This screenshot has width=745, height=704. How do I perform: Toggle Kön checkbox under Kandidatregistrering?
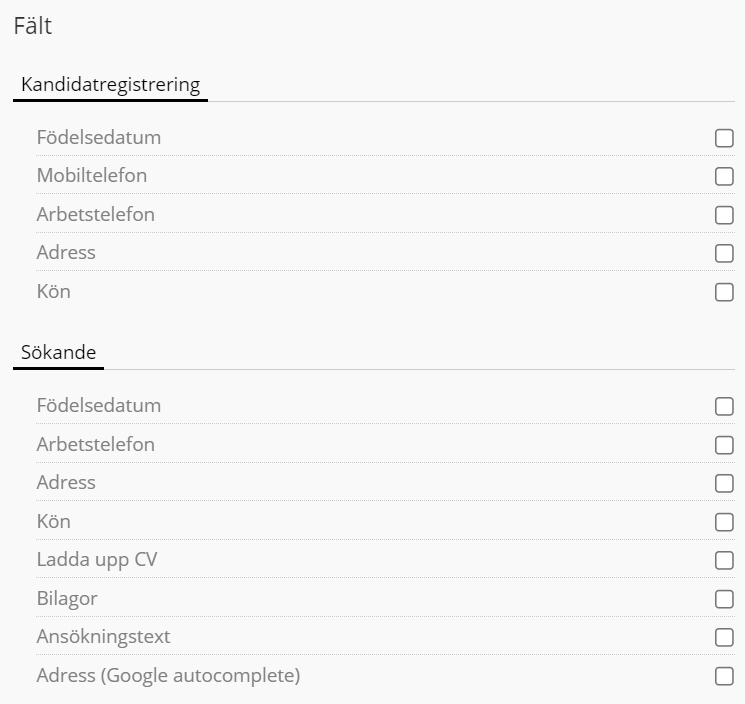724,292
